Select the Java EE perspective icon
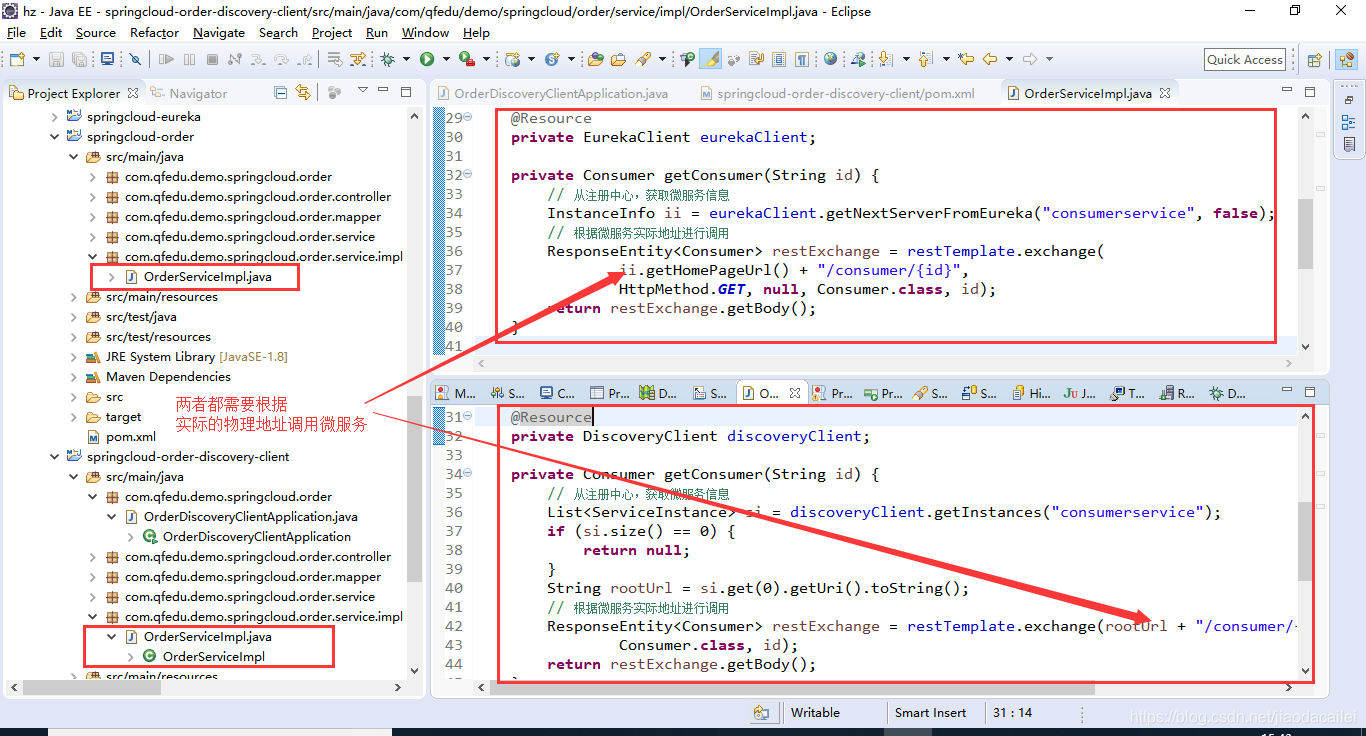1366x736 pixels. point(1346,59)
